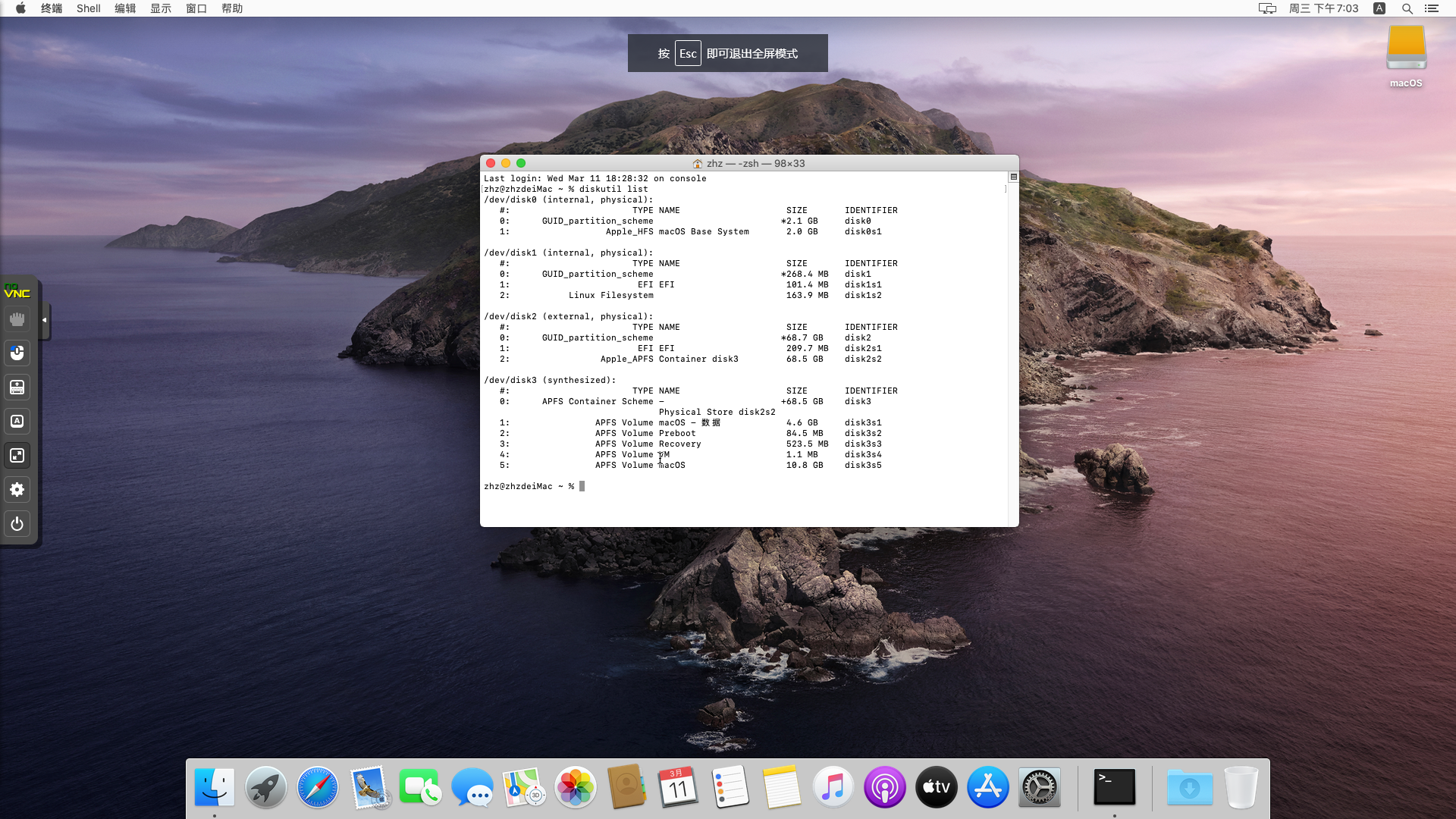The height and width of the screenshot is (819, 1456).
Task: Open the Apple menu
Action: (x=20, y=8)
